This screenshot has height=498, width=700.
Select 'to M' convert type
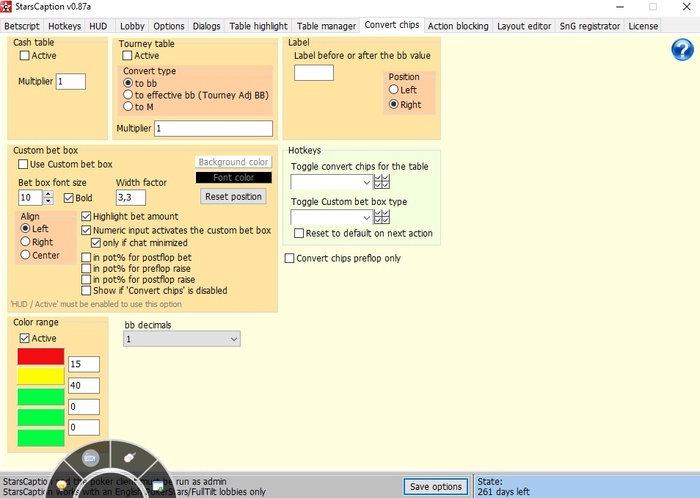click(128, 107)
